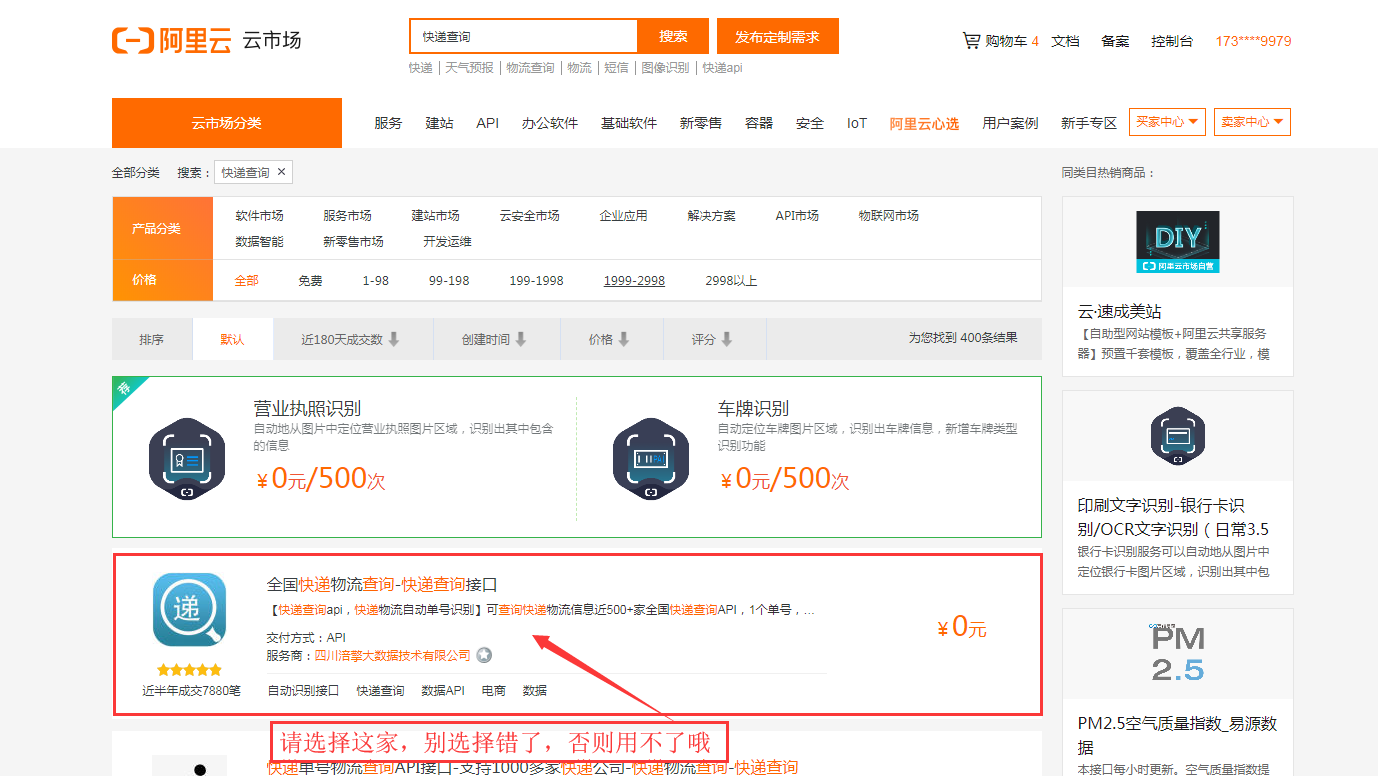Open the 文档 link in the header

(x=1065, y=41)
